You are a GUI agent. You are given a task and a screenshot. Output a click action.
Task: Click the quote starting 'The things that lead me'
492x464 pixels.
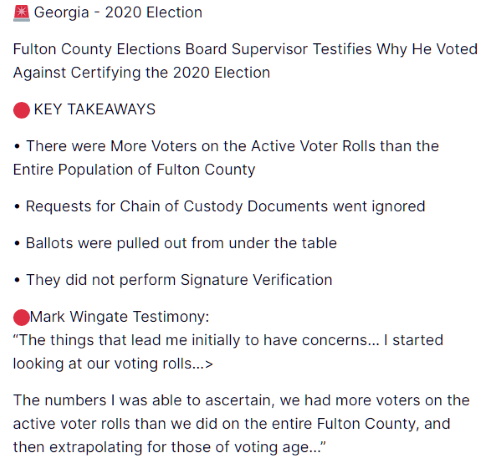pyautogui.click(x=228, y=340)
